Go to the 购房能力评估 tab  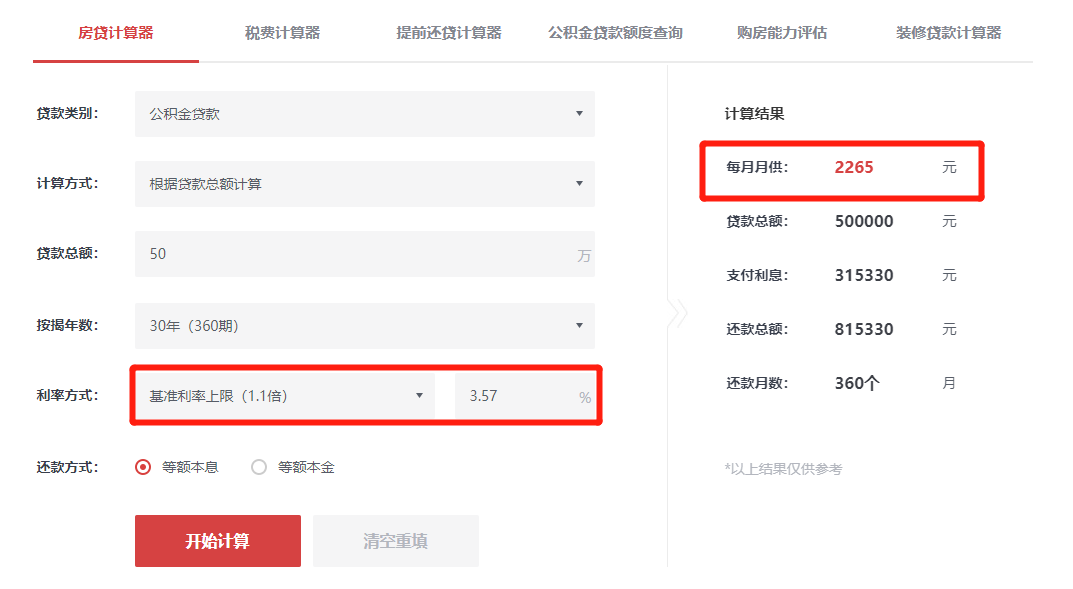coord(782,33)
